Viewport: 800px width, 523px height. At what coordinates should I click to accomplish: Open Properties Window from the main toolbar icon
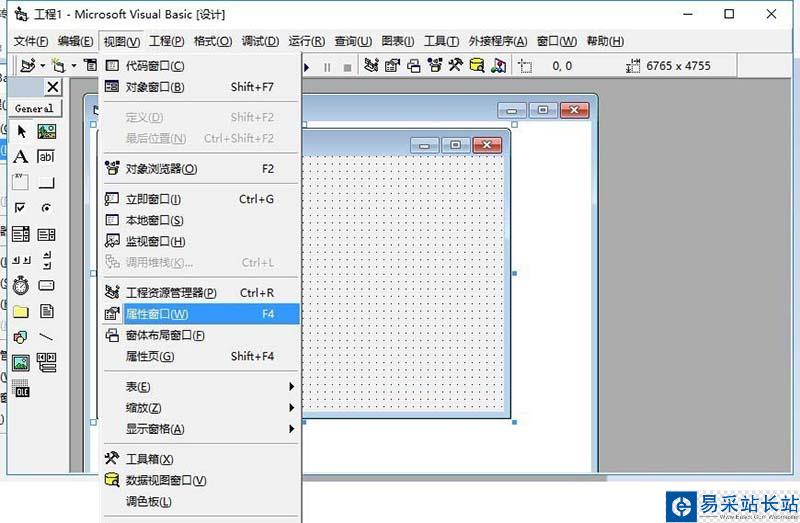392,65
